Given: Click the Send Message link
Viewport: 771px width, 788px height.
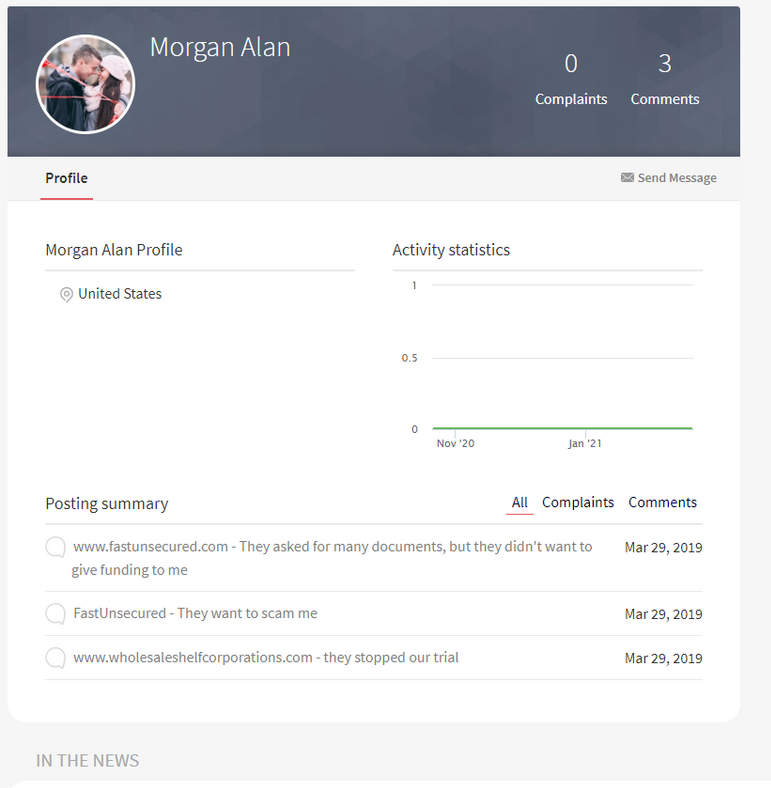Looking at the screenshot, I should pos(677,178).
